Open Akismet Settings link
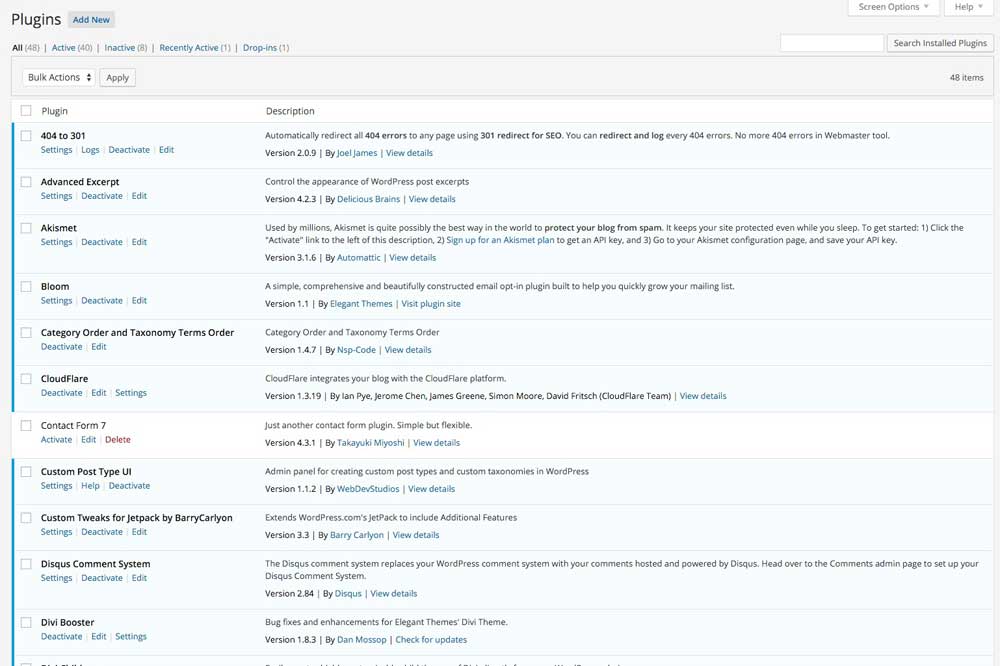The width and height of the screenshot is (1000, 666). point(56,242)
